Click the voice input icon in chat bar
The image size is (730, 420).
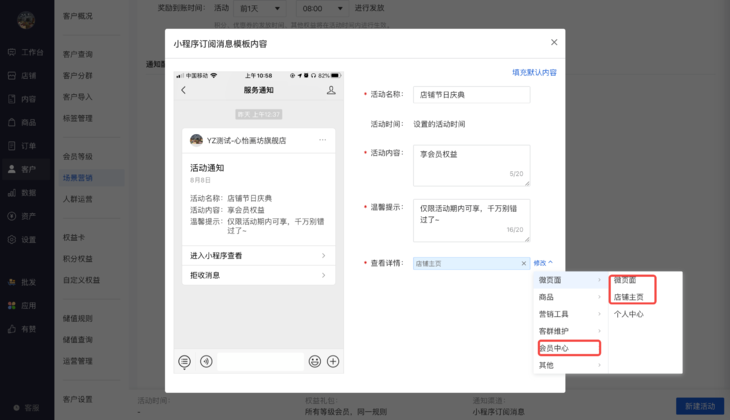pyautogui.click(x=206, y=361)
